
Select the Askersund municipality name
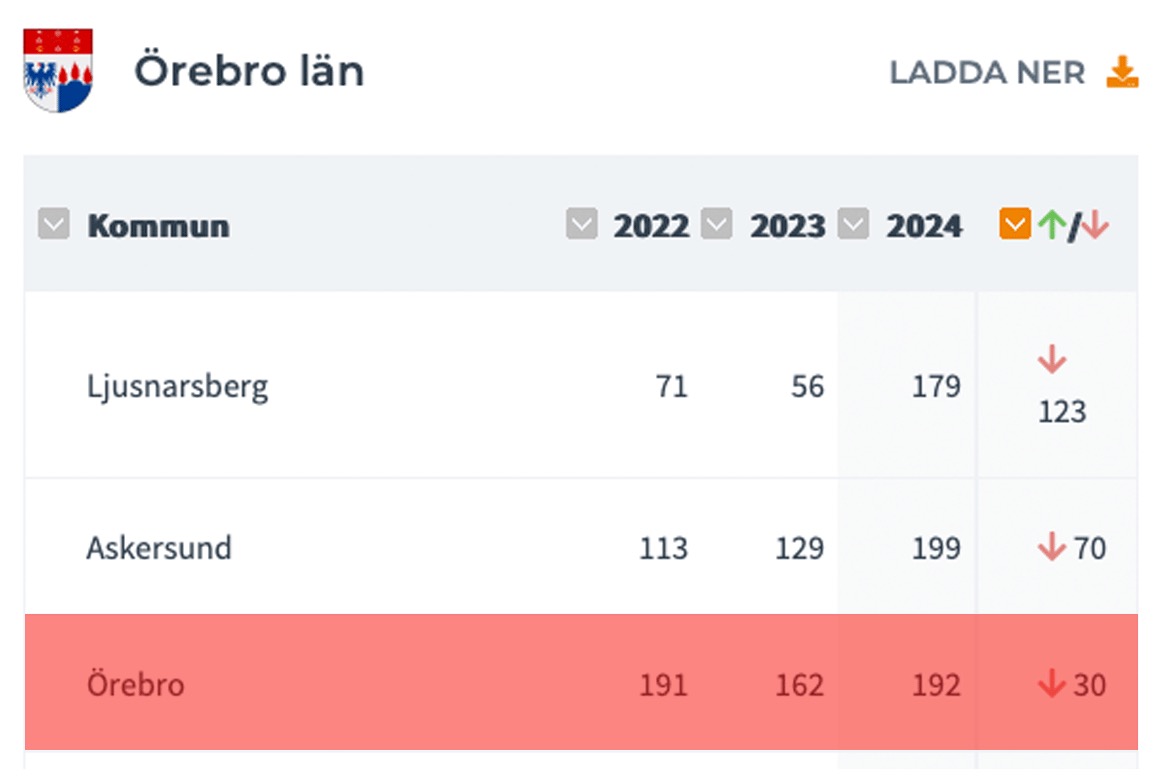(159, 548)
